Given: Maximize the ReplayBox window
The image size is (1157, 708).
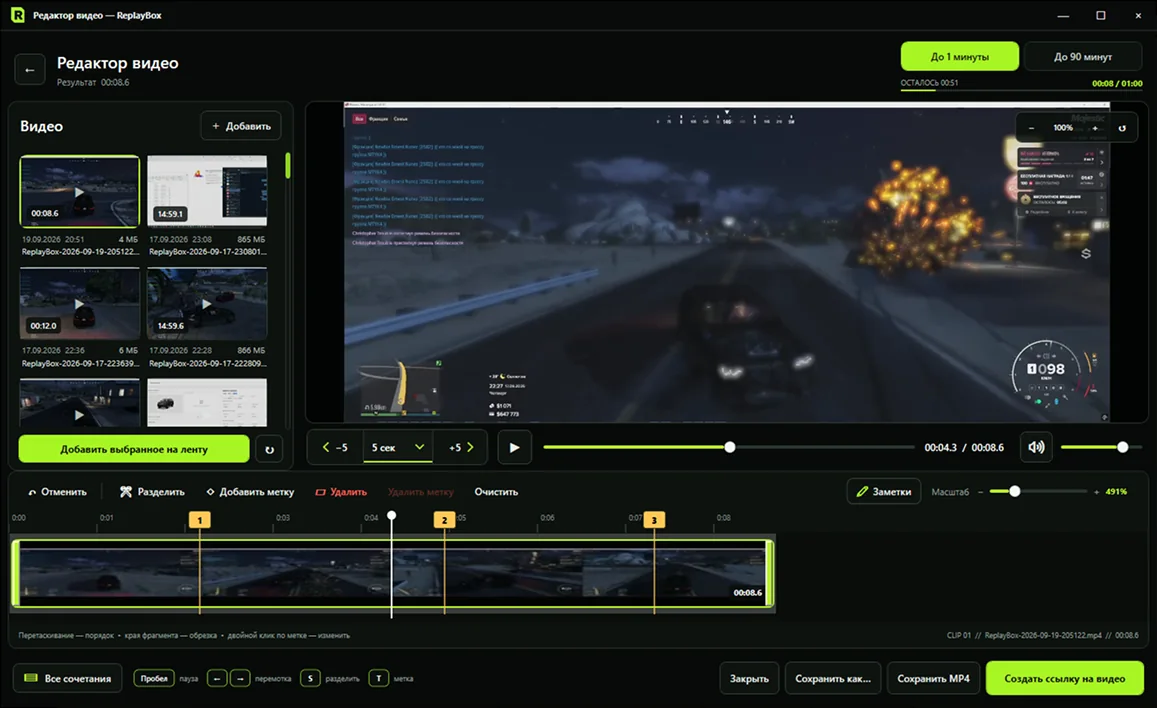Looking at the screenshot, I should (1100, 15).
